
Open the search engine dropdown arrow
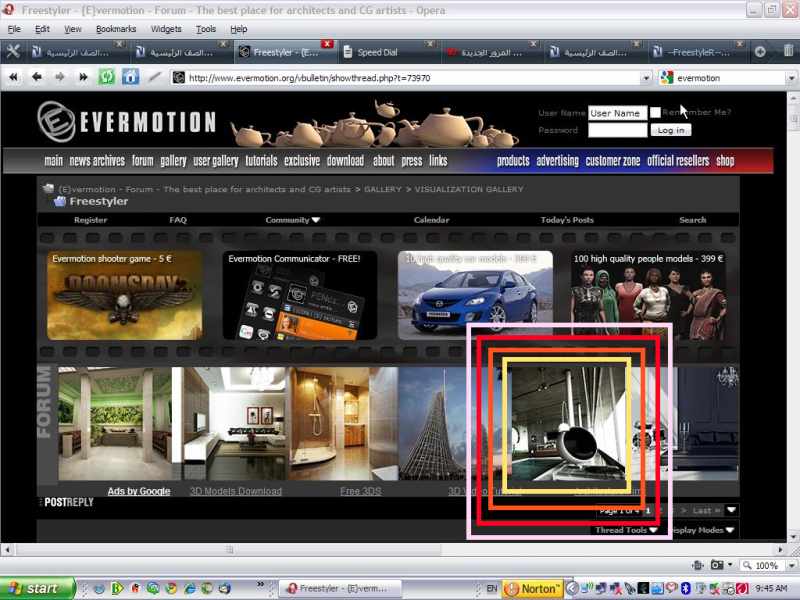click(791, 78)
